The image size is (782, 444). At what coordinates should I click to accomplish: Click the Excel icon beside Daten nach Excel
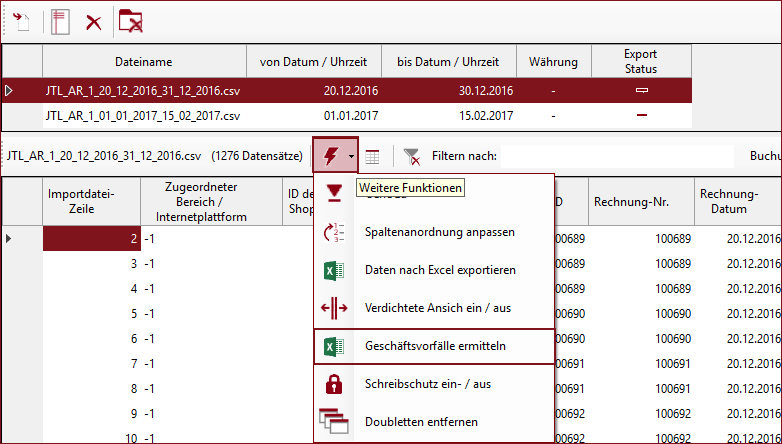pos(334,270)
